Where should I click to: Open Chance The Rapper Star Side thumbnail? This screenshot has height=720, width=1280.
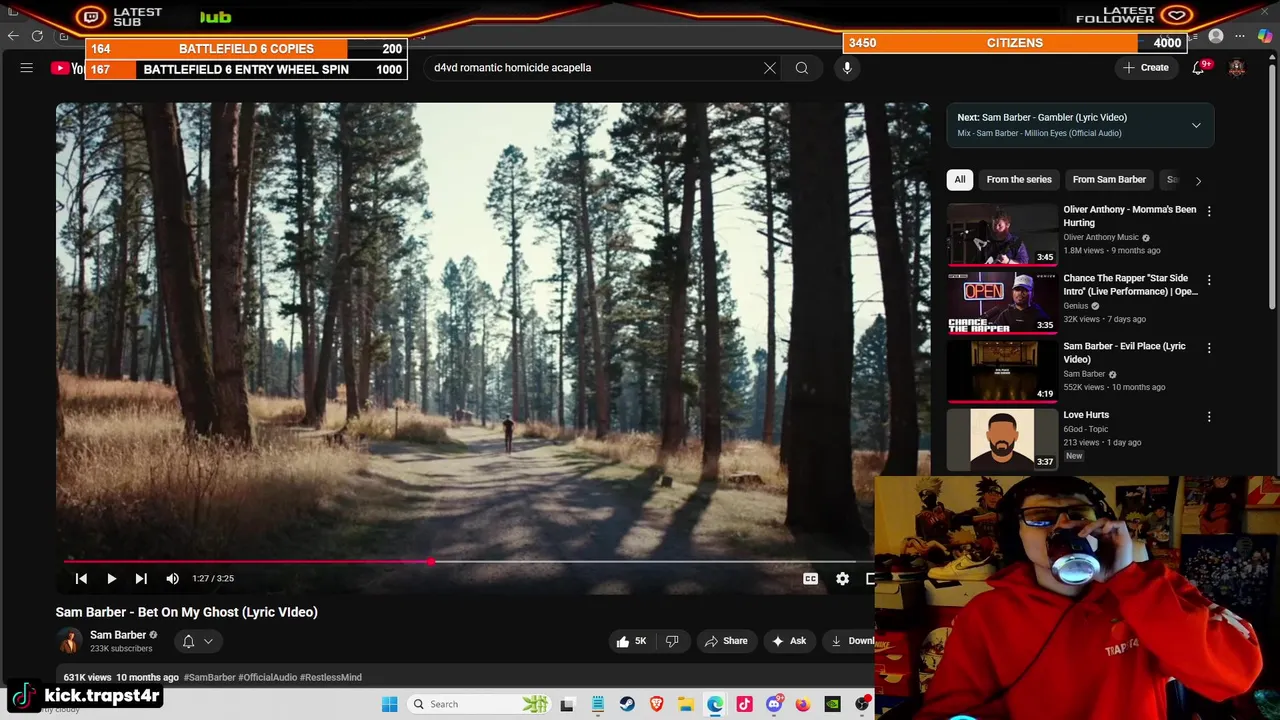coord(1001,303)
